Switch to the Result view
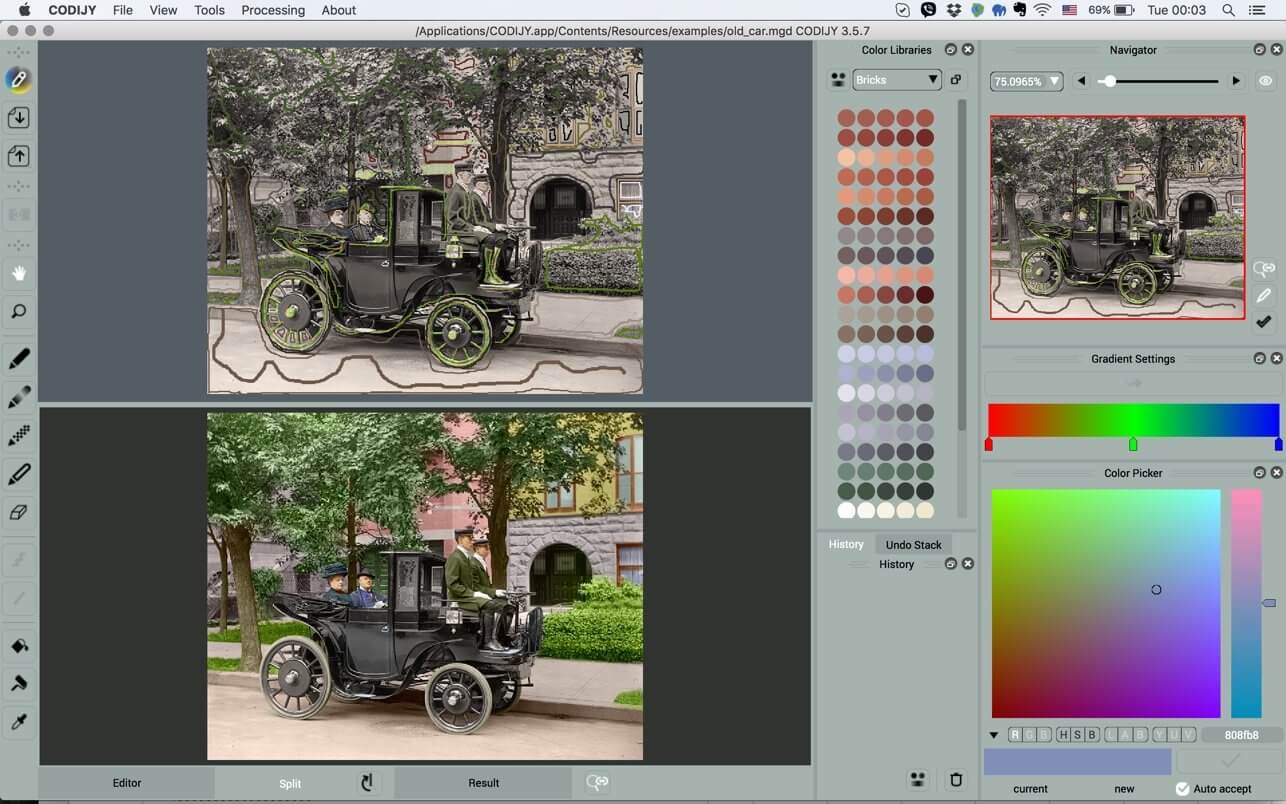 tap(483, 783)
